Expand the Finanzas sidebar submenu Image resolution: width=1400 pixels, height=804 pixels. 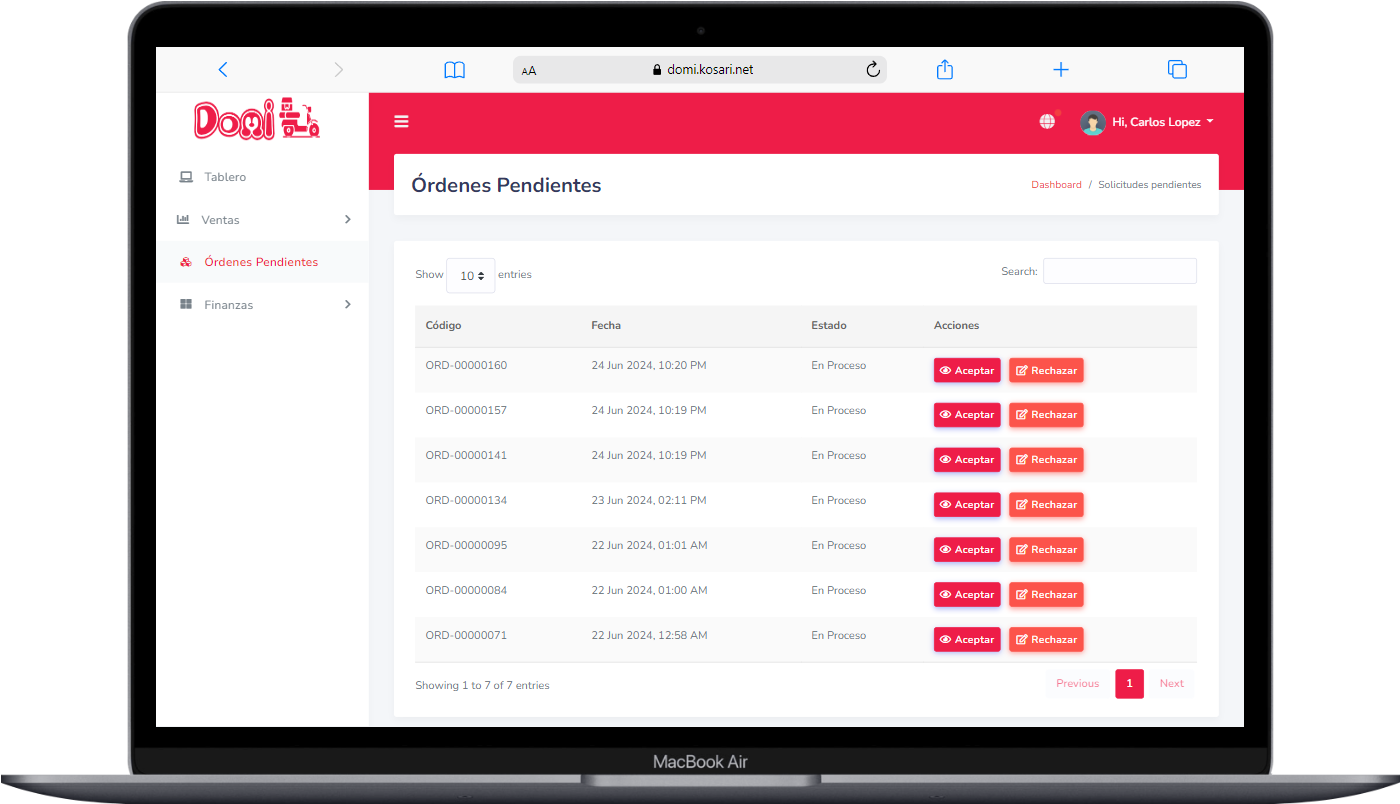pyautogui.click(x=264, y=305)
